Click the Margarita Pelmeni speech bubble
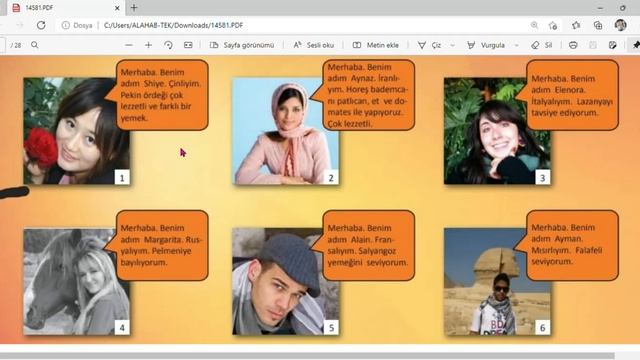The height and width of the screenshot is (360, 640). point(162,245)
